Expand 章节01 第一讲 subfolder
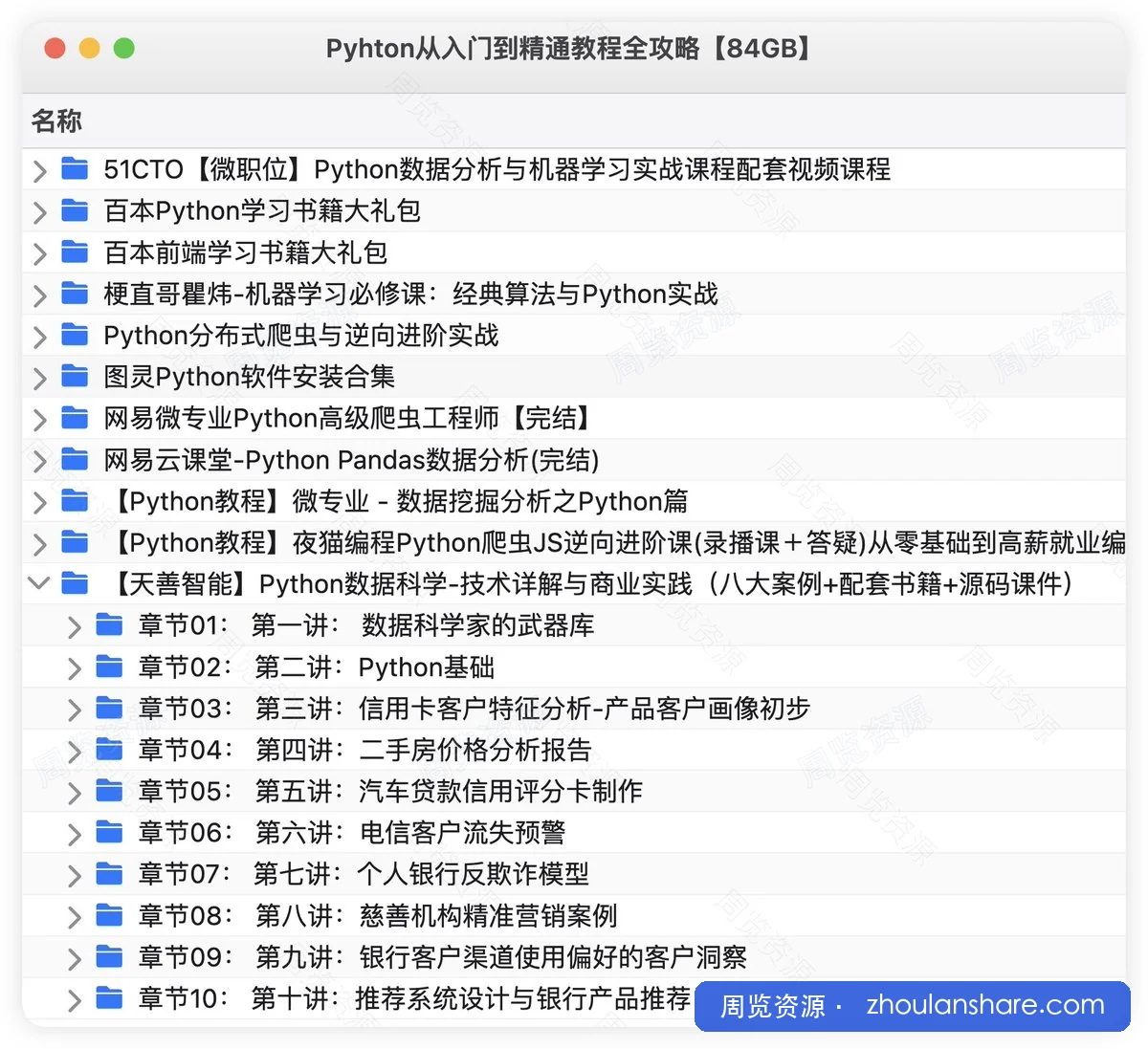Image resolution: width=1148 pixels, height=1049 pixels. (75, 627)
